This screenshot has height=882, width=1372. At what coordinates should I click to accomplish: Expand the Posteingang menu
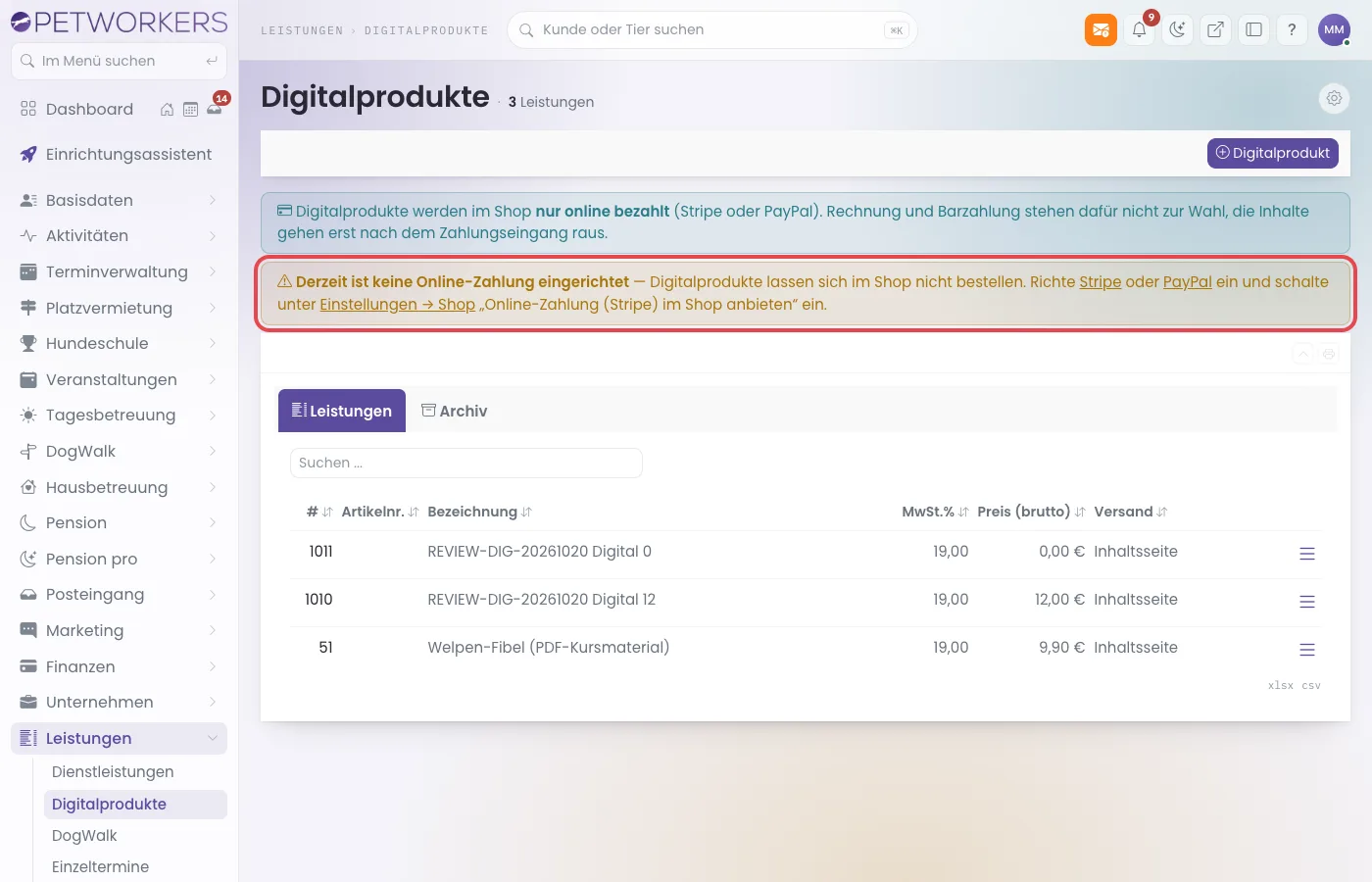pyautogui.click(x=119, y=594)
